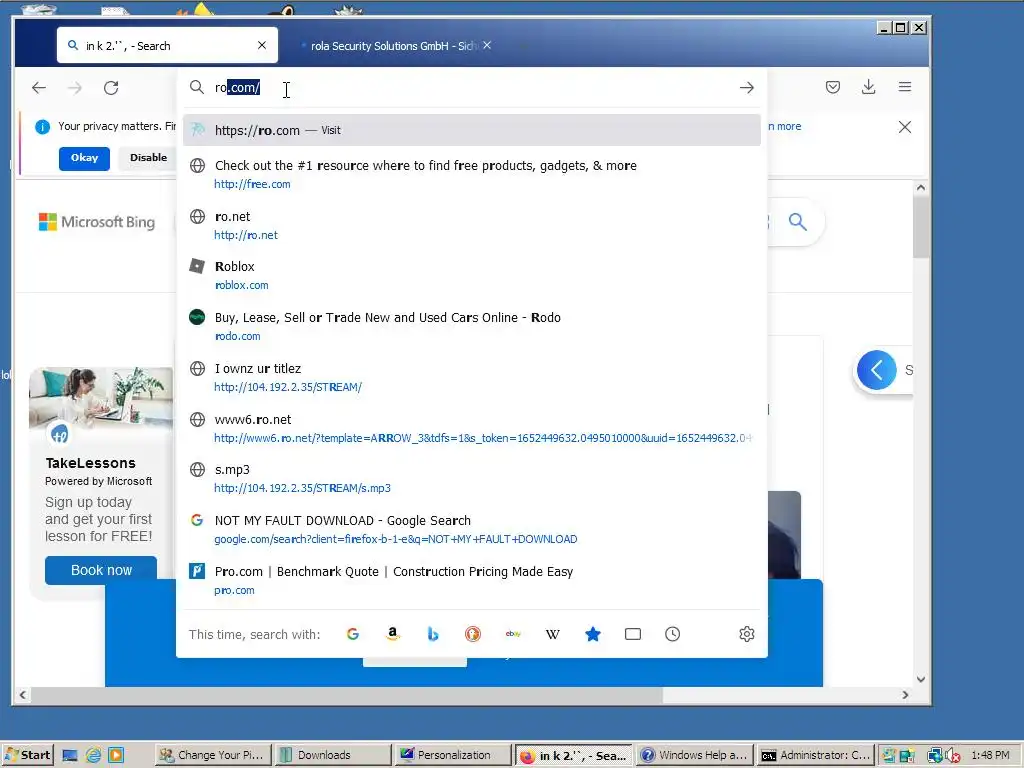Open Windows Help taskbar button
Viewport: 1024px width, 768px height.
(x=694, y=755)
